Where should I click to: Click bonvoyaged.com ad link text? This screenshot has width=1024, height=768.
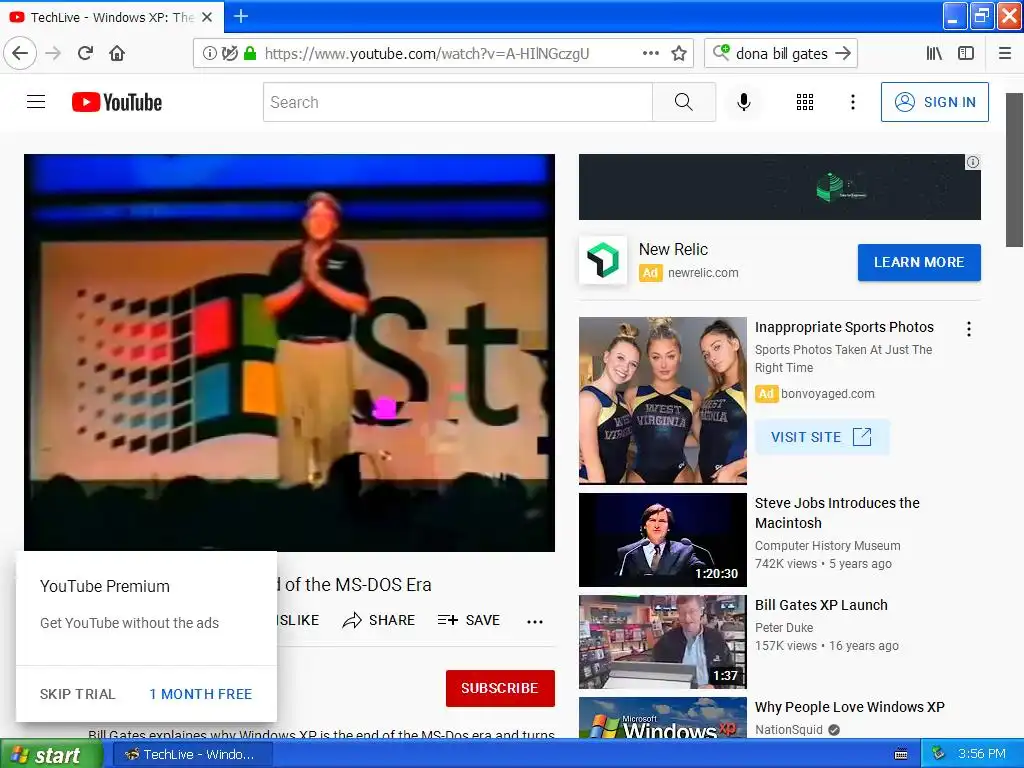pyautogui.click(x=827, y=394)
